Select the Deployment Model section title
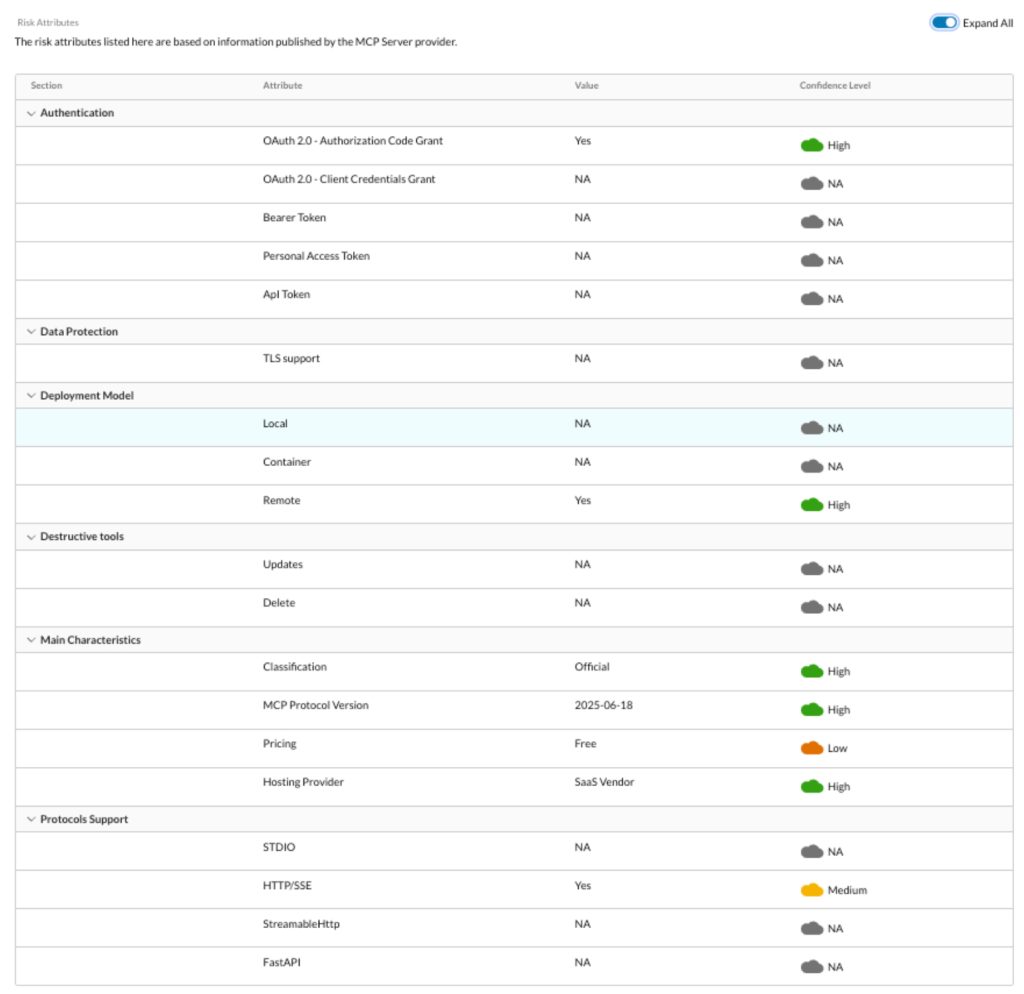The image size is (1024, 994). coord(87,396)
